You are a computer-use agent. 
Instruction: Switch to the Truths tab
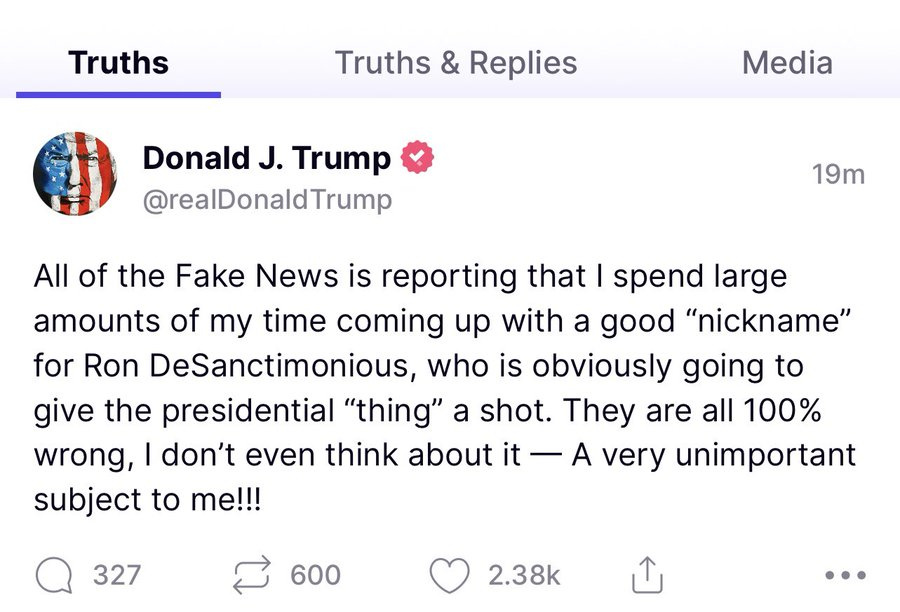[x=118, y=63]
